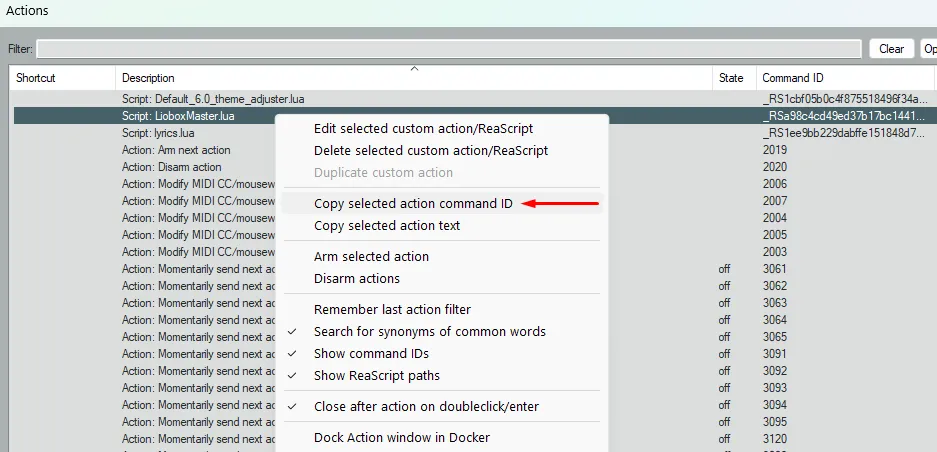Click _RS1cbf05b0c4f875518496f34a command ID
This screenshot has width=937, height=452.
coord(845,99)
